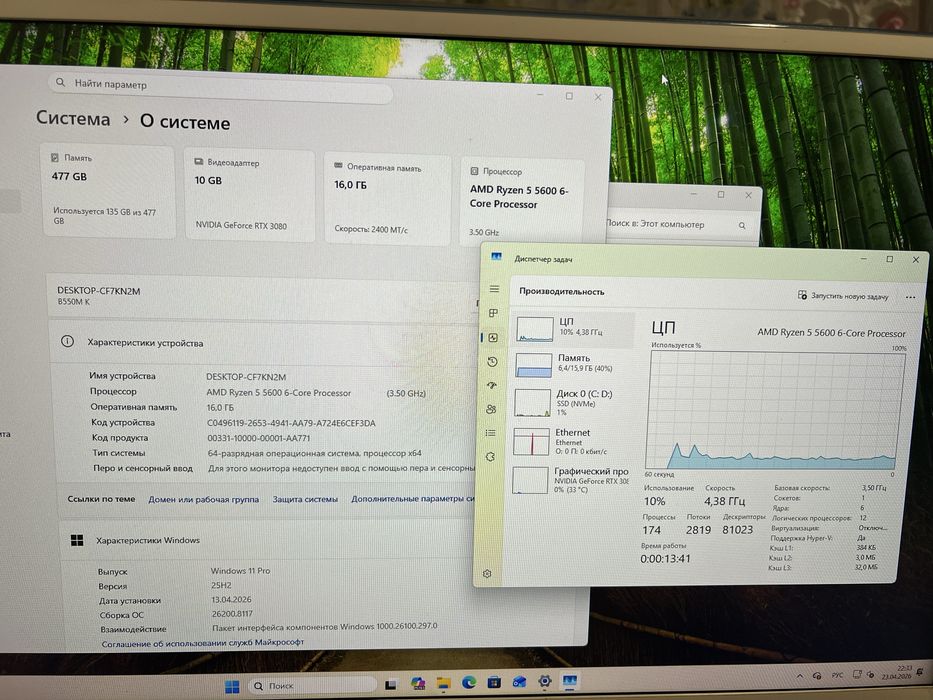Open 'Домен или рабочая группа' link
This screenshot has width=933, height=700.
(203, 499)
